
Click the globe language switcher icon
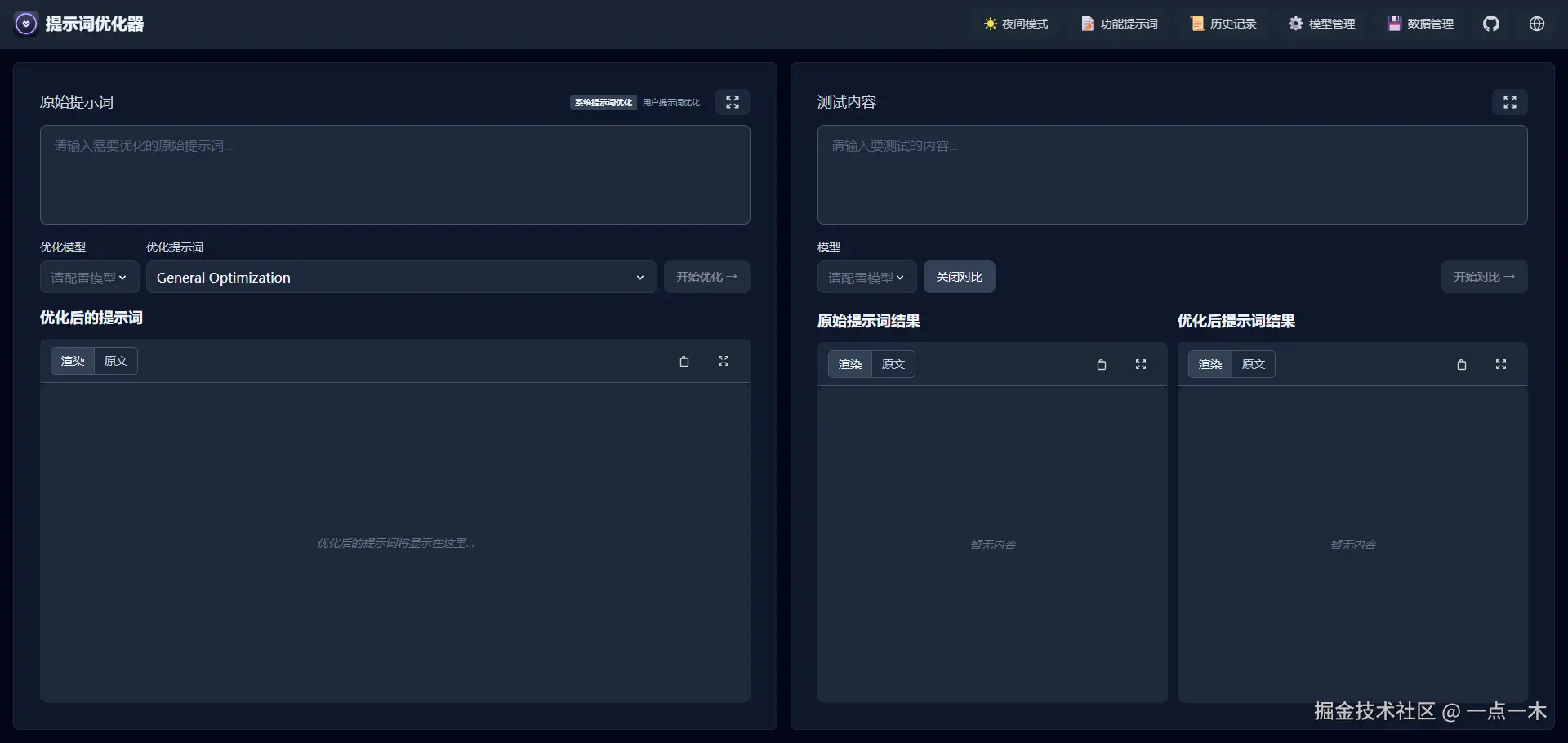tap(1537, 24)
